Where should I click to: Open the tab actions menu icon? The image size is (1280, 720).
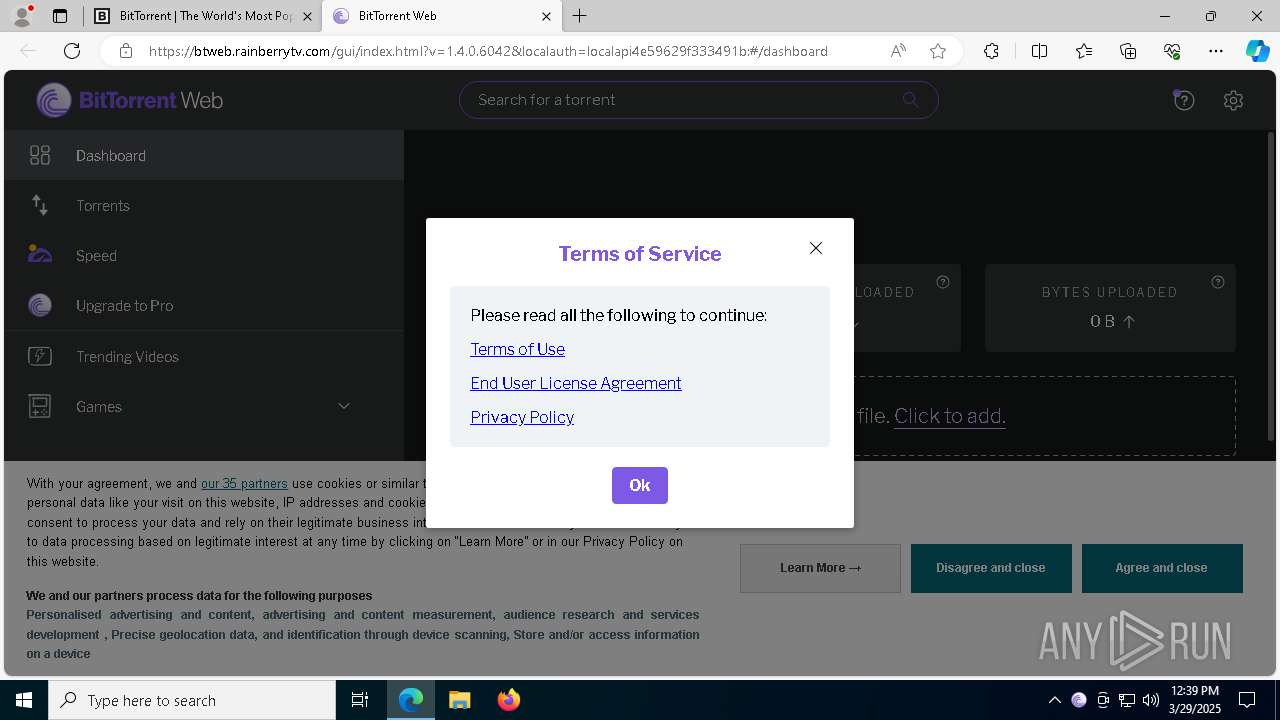60,16
